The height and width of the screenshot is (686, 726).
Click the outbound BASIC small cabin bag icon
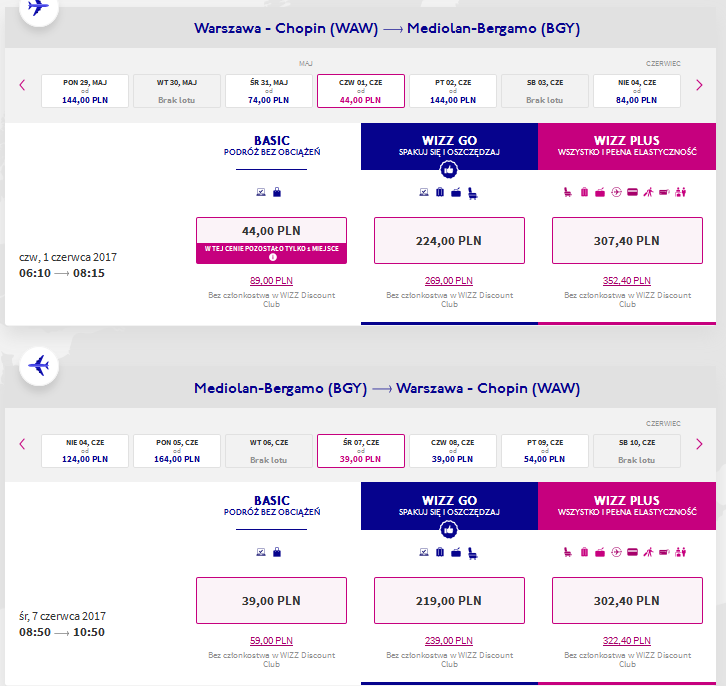point(277,192)
